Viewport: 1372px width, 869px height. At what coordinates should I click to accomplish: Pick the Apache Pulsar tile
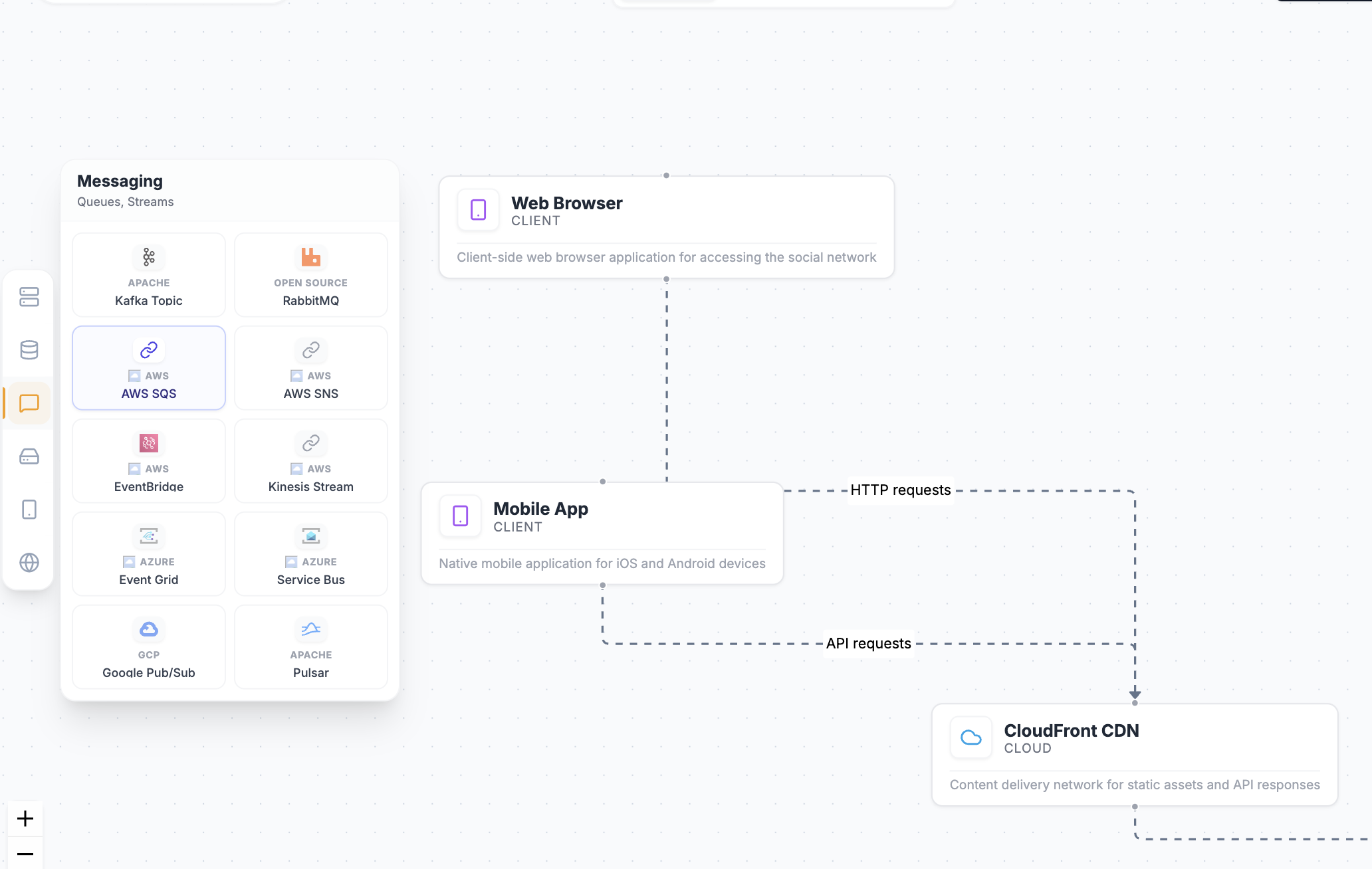pyautogui.click(x=311, y=647)
